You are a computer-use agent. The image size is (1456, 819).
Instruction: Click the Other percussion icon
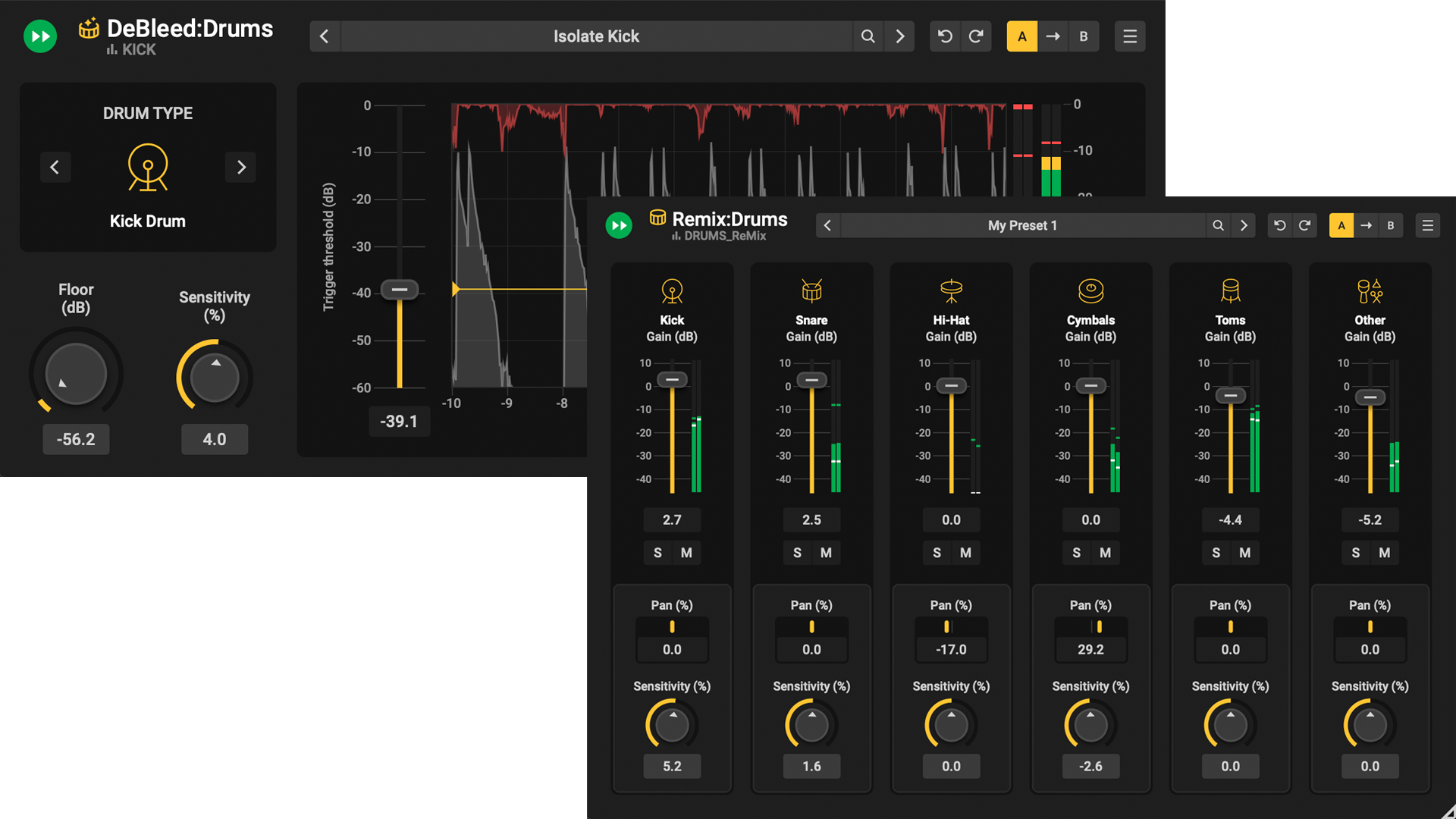[1370, 290]
